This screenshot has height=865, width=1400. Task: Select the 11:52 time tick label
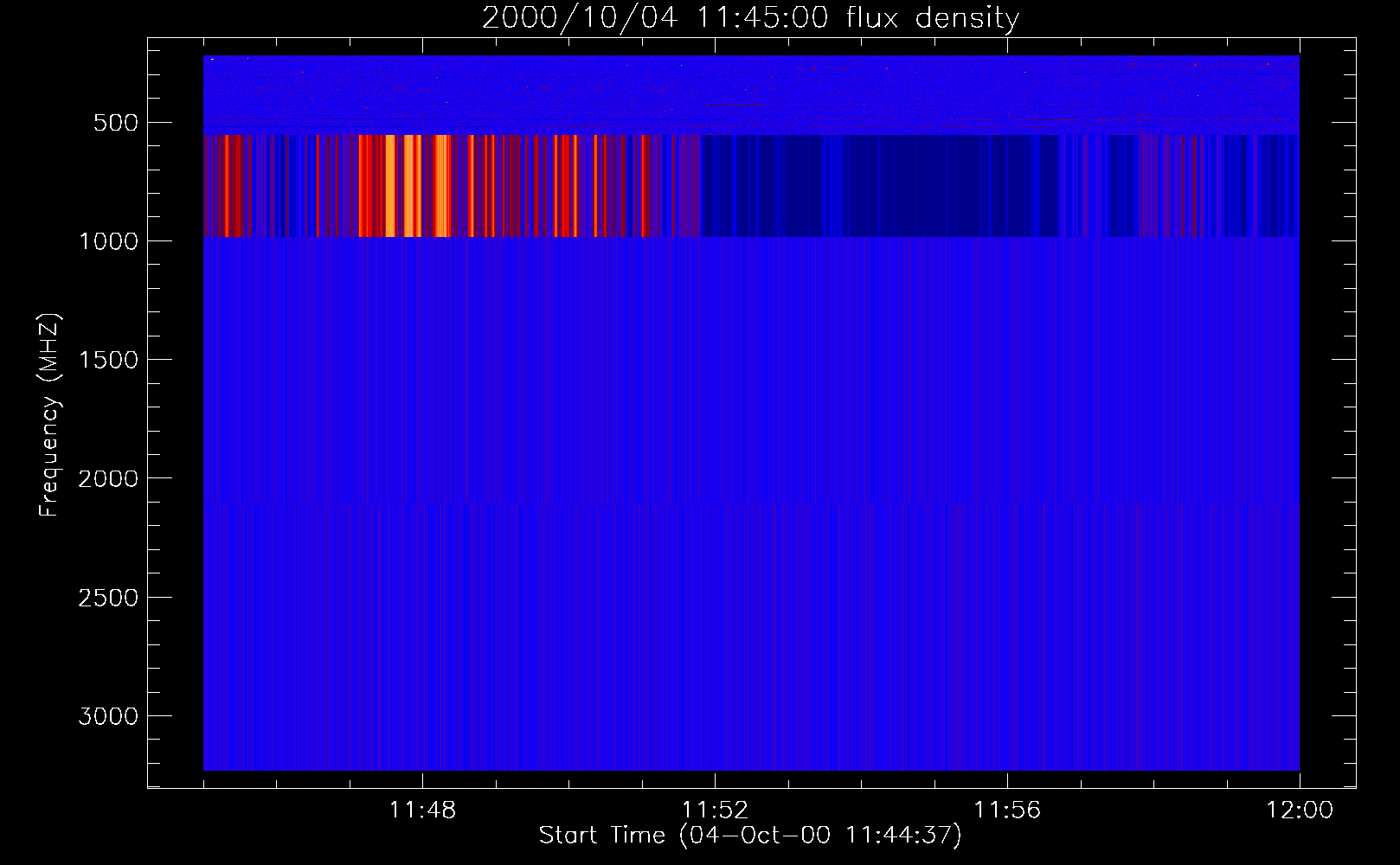[x=715, y=811]
